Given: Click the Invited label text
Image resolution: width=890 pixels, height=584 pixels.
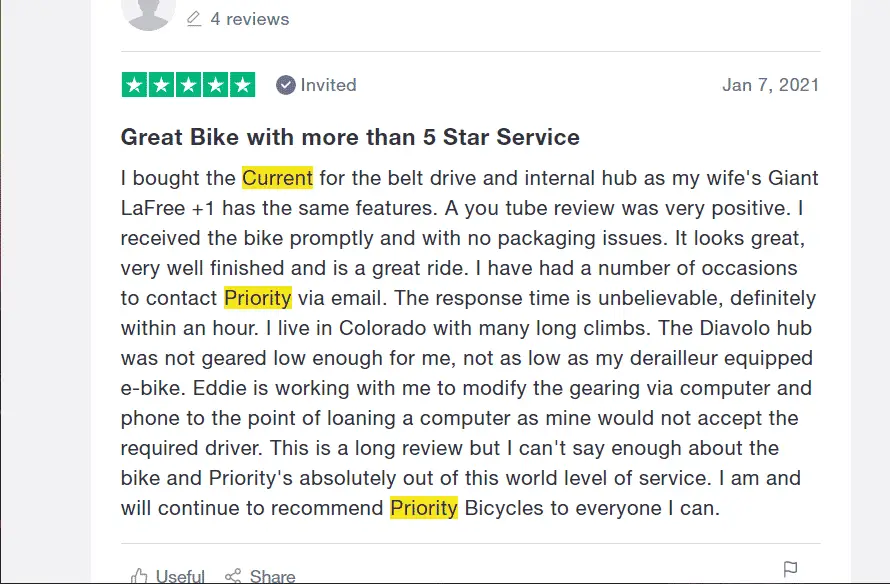Looking at the screenshot, I should click(x=329, y=85).
